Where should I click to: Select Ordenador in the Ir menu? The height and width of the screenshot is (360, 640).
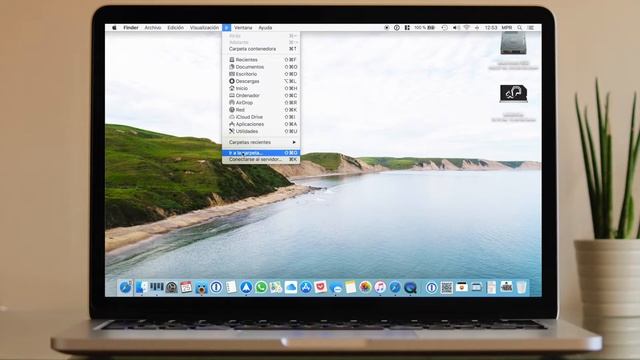click(x=261, y=96)
